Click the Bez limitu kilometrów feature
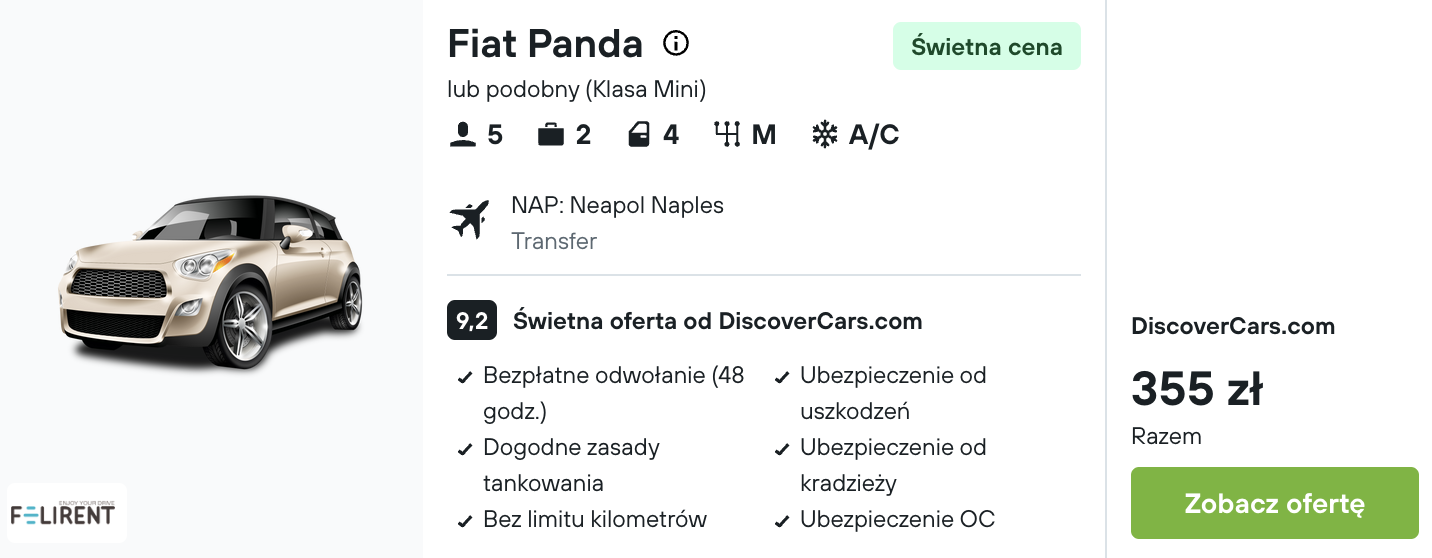The image size is (1432, 558). pyautogui.click(x=594, y=519)
